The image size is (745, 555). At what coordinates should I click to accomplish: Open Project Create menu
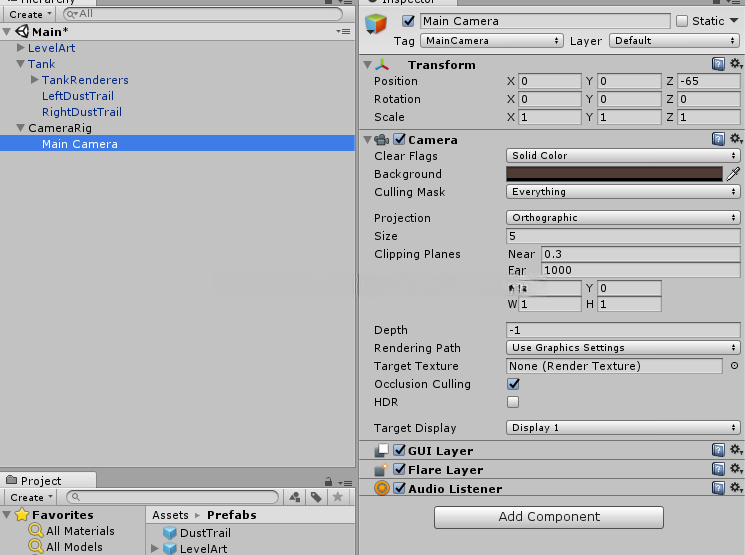[x=30, y=498]
